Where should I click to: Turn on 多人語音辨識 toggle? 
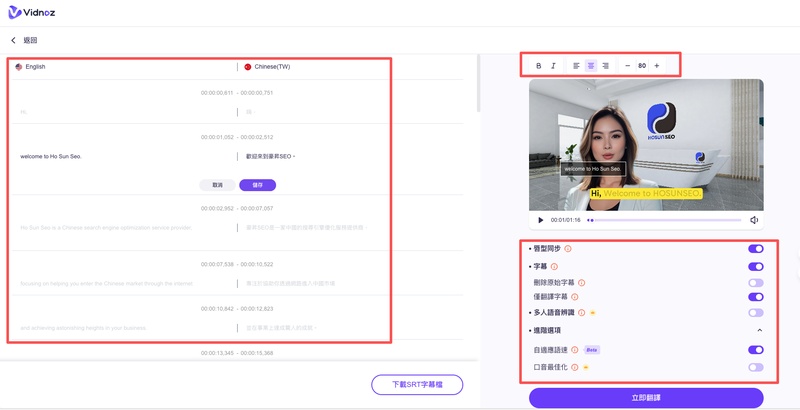coord(755,313)
